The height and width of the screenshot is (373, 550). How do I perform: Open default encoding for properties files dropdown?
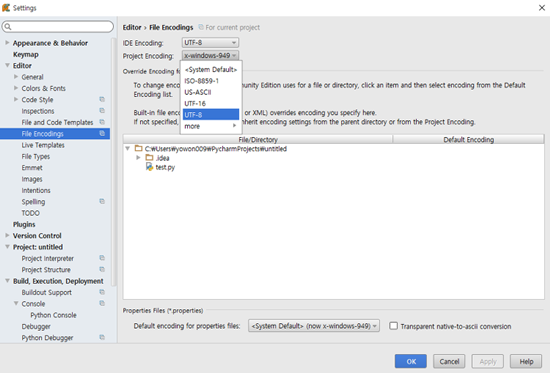[314, 326]
